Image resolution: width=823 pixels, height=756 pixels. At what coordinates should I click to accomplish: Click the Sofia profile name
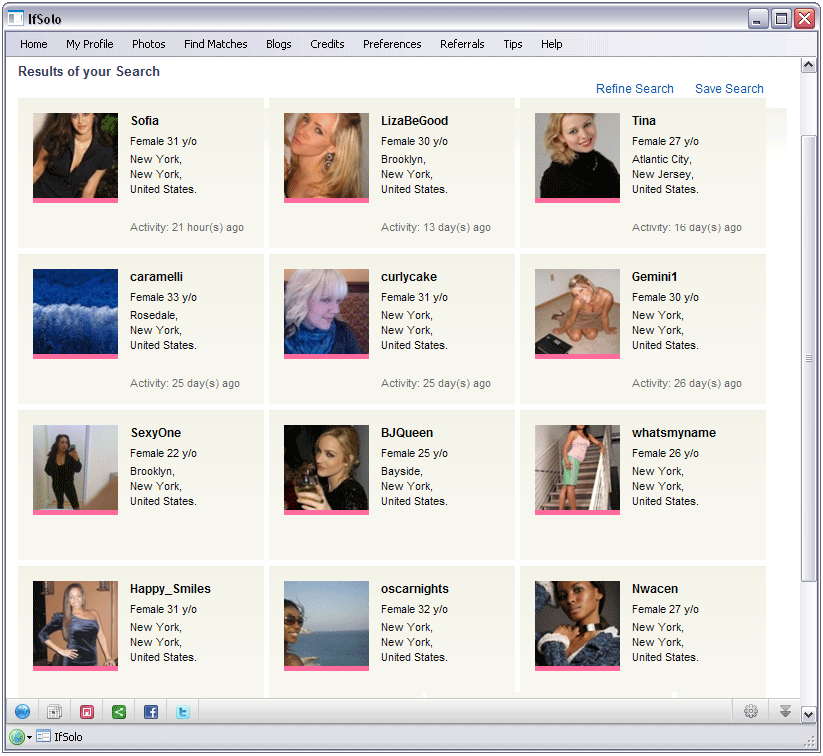coord(145,121)
